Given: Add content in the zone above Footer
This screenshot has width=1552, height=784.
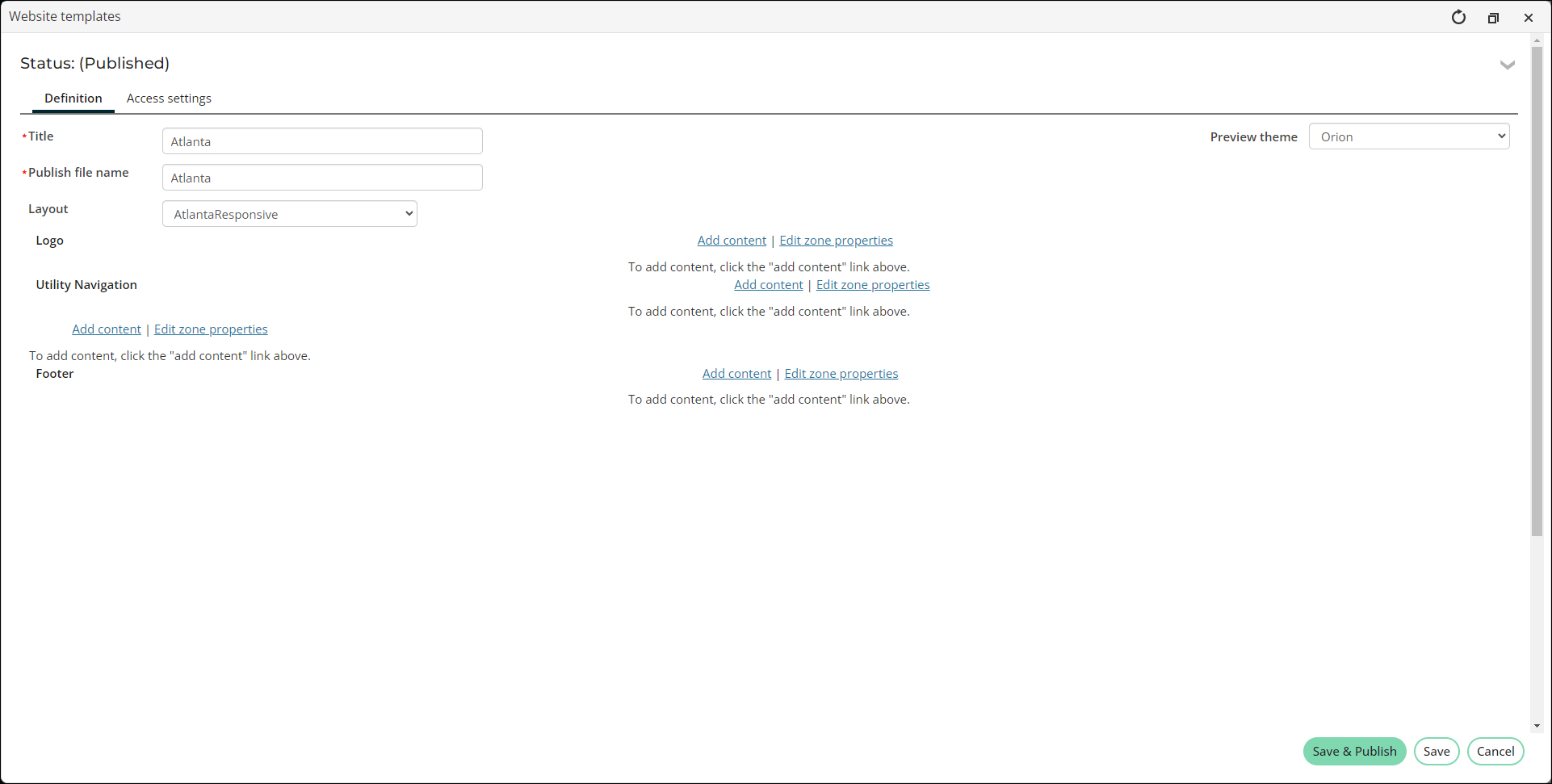Looking at the screenshot, I should (107, 329).
